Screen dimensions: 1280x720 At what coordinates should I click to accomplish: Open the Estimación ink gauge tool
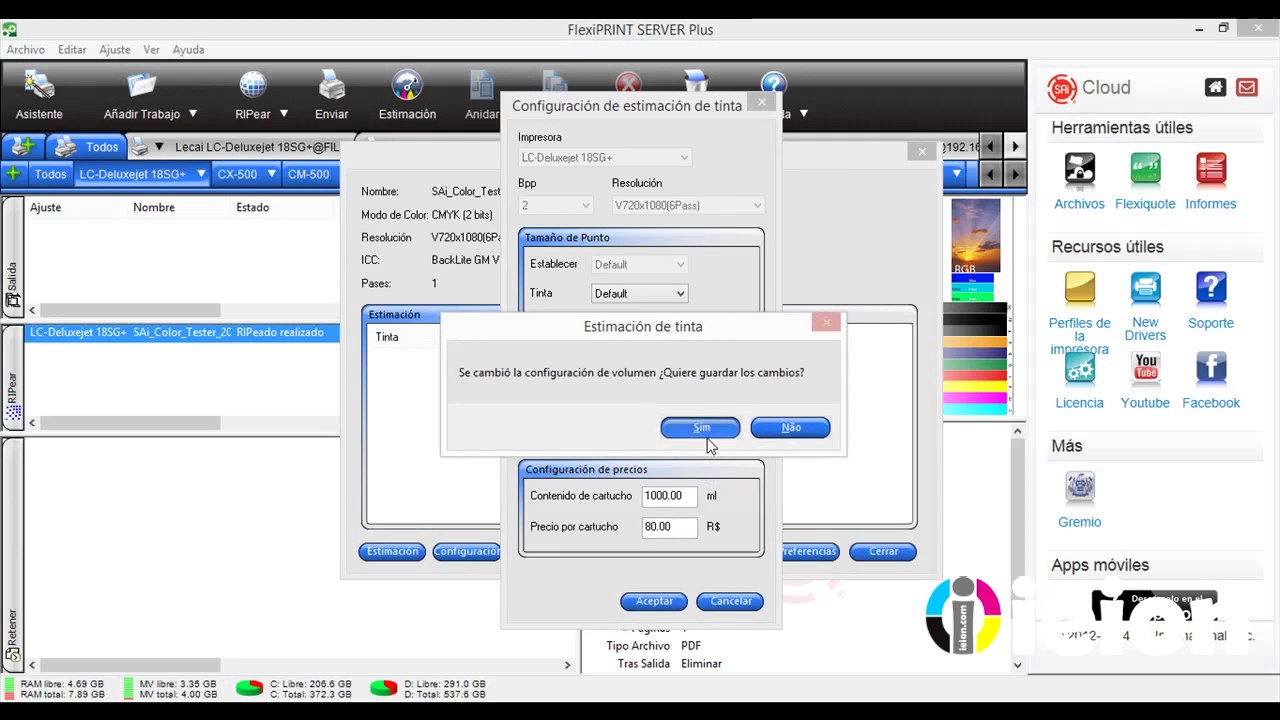[407, 85]
